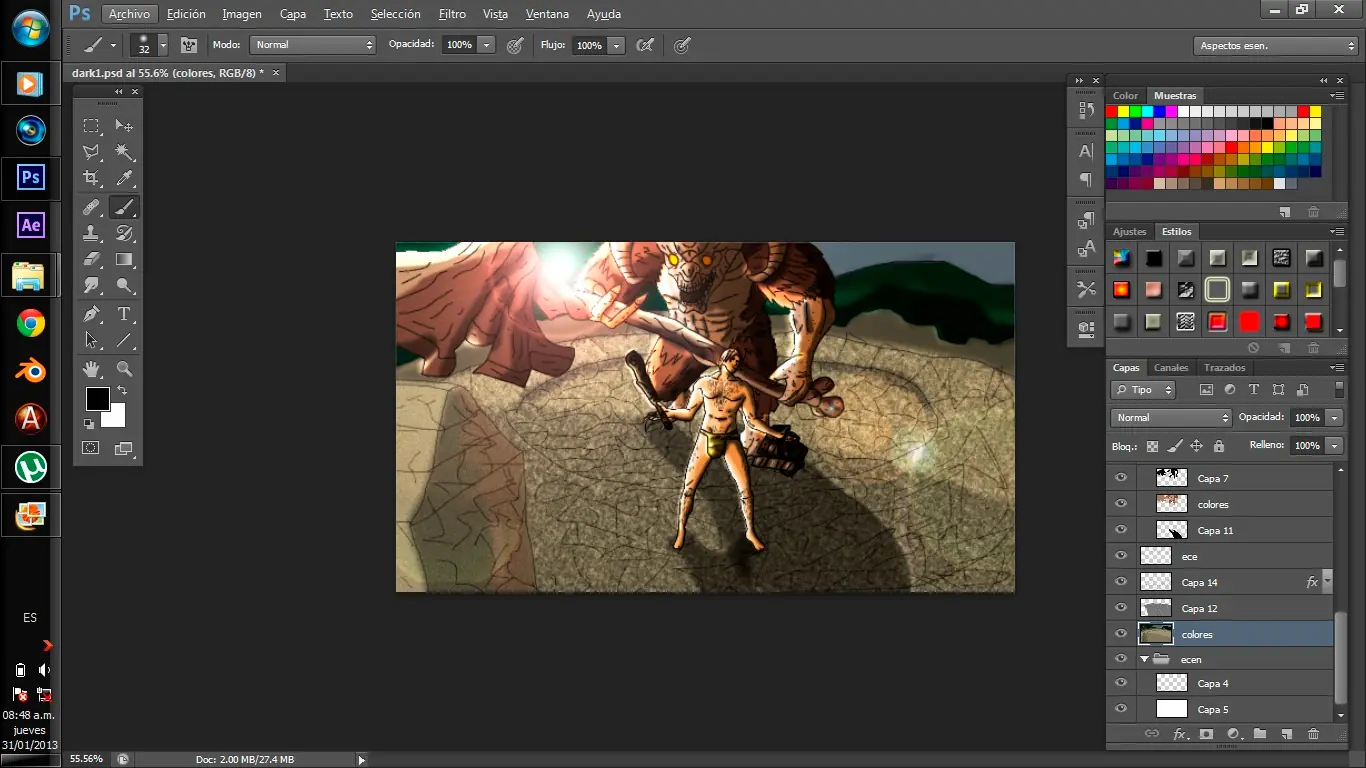Switch to the Canales tab
Screen dimensions: 1366x768
[x=1171, y=367]
